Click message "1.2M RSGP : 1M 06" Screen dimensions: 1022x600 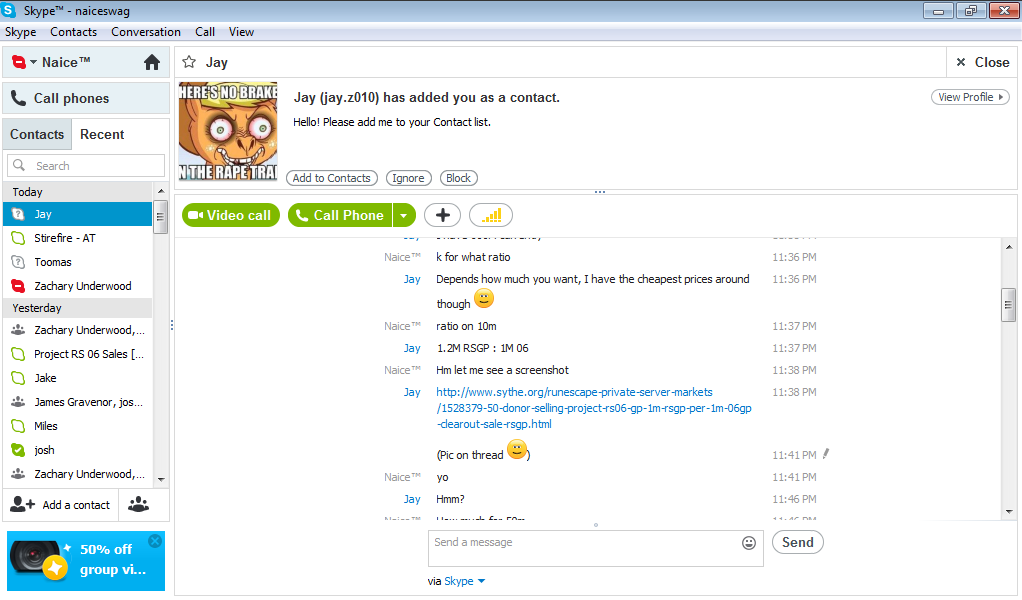pyautogui.click(x=482, y=349)
